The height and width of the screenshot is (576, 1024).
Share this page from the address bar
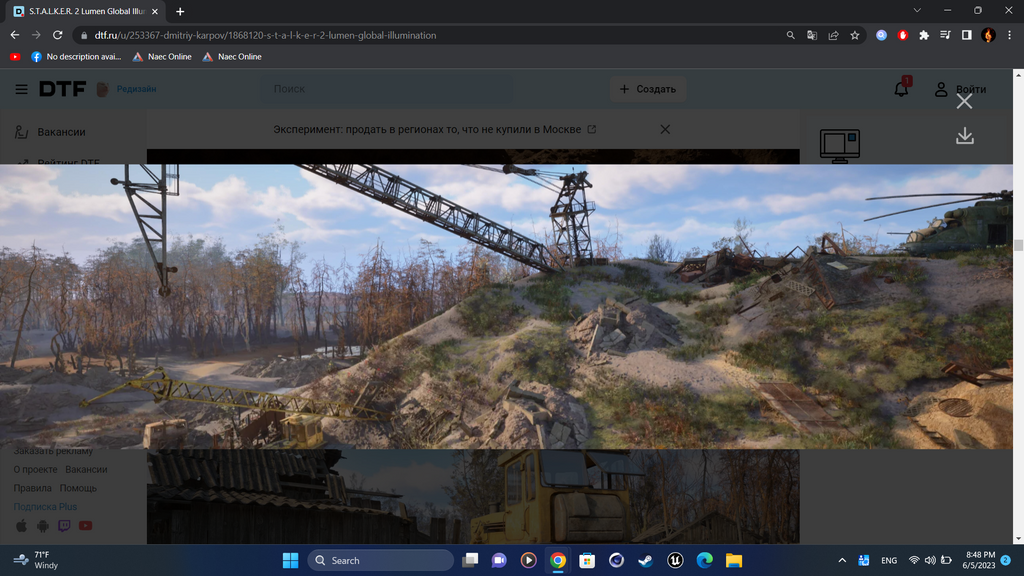click(833, 35)
